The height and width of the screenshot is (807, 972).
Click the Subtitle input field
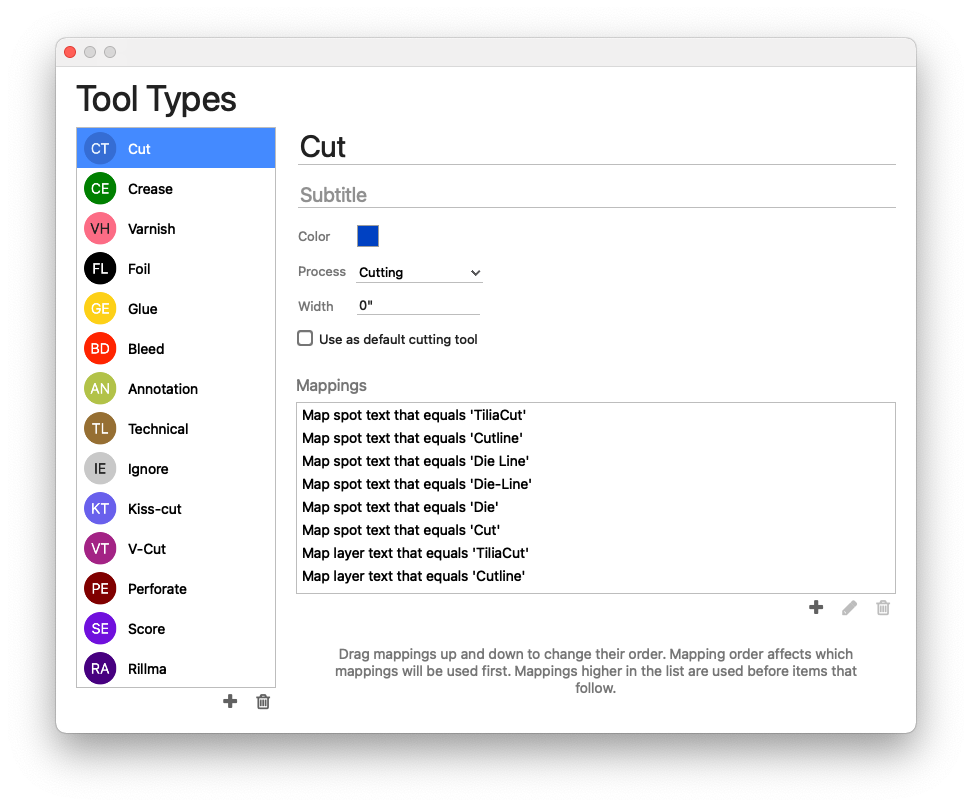pyautogui.click(x=596, y=195)
